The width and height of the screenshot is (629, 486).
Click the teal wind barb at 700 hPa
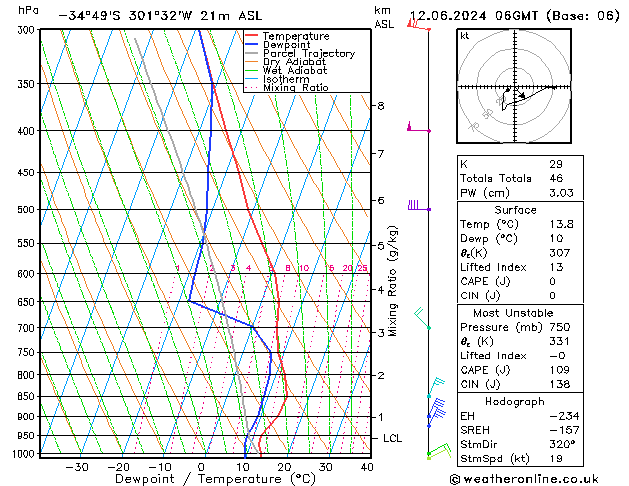(422, 318)
